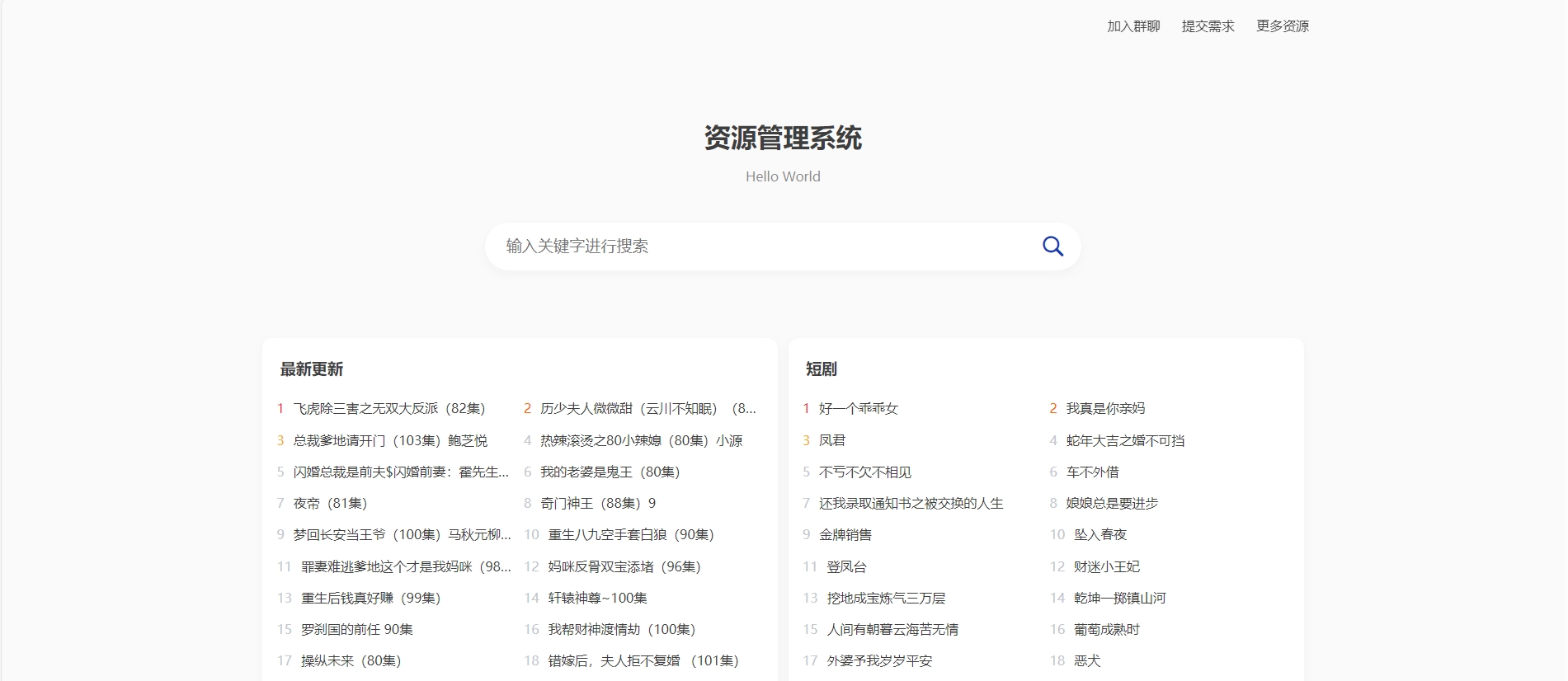Open short drama 我真是你亲妈
This screenshot has height=681, width=1568.
[x=1105, y=408]
